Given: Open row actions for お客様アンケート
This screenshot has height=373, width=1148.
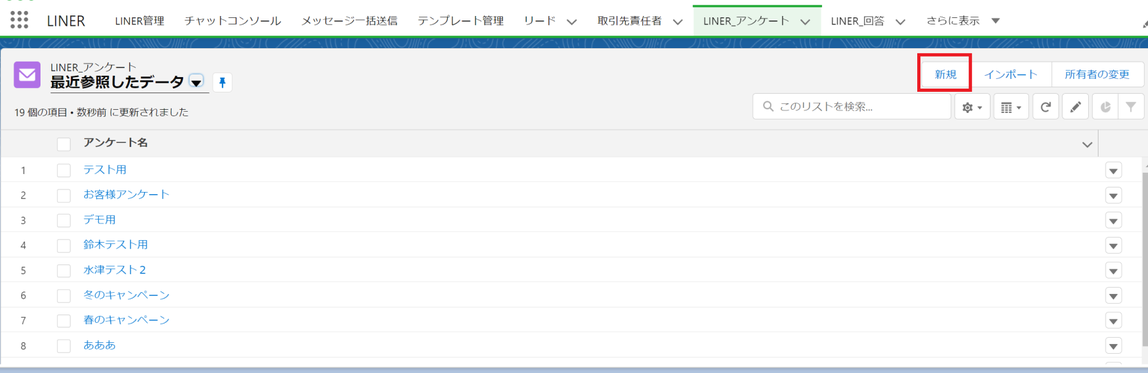Looking at the screenshot, I should [1113, 196].
